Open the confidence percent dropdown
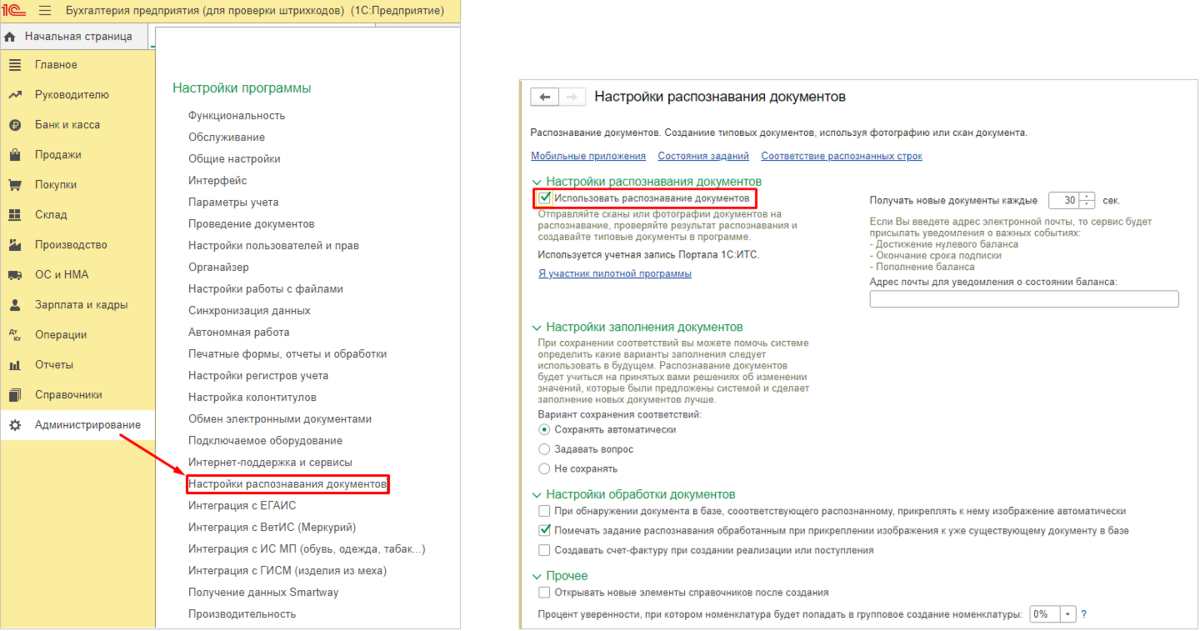The image size is (1200, 631). [1068, 614]
